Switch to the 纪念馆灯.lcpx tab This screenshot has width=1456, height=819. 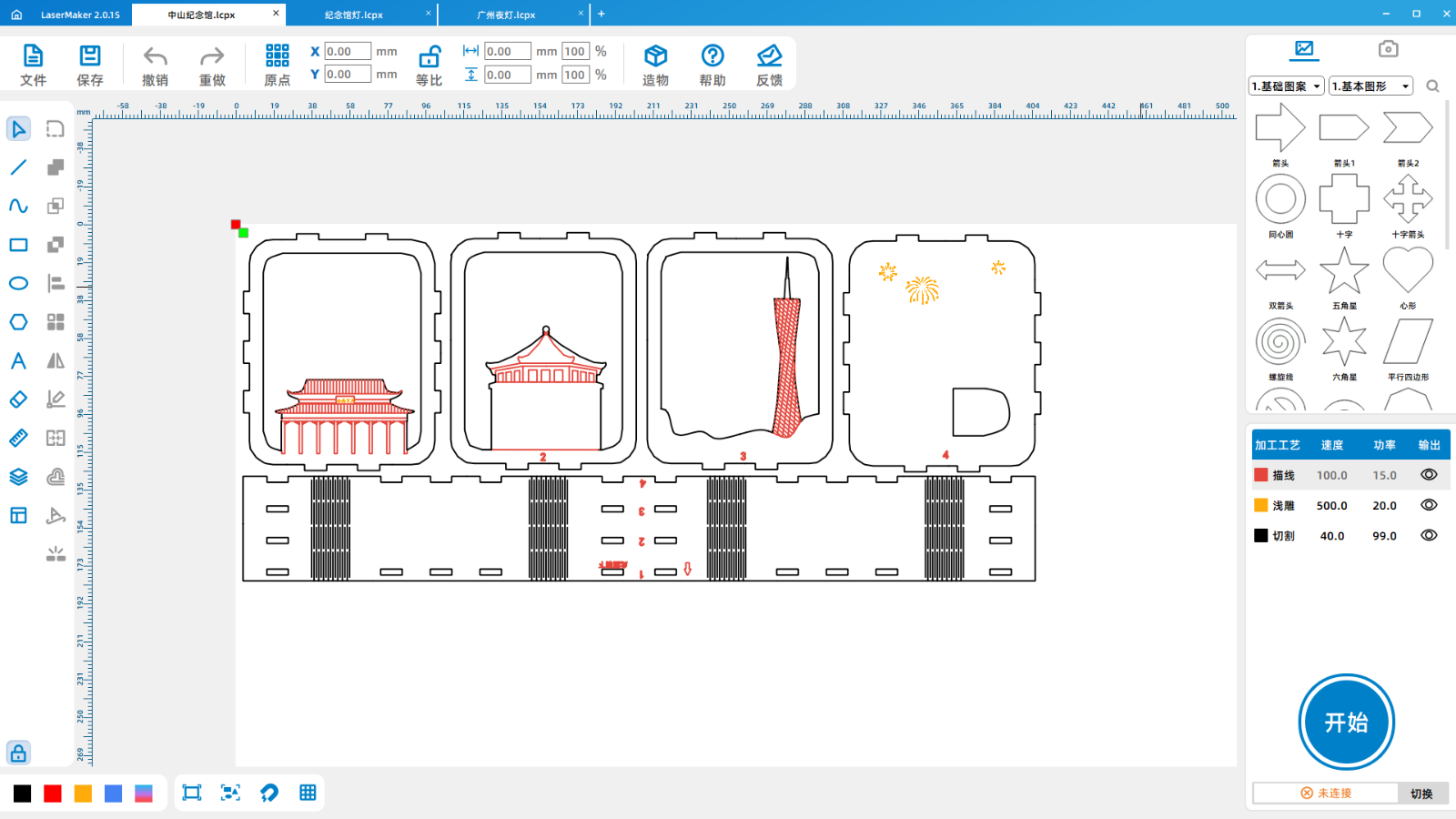click(x=354, y=15)
